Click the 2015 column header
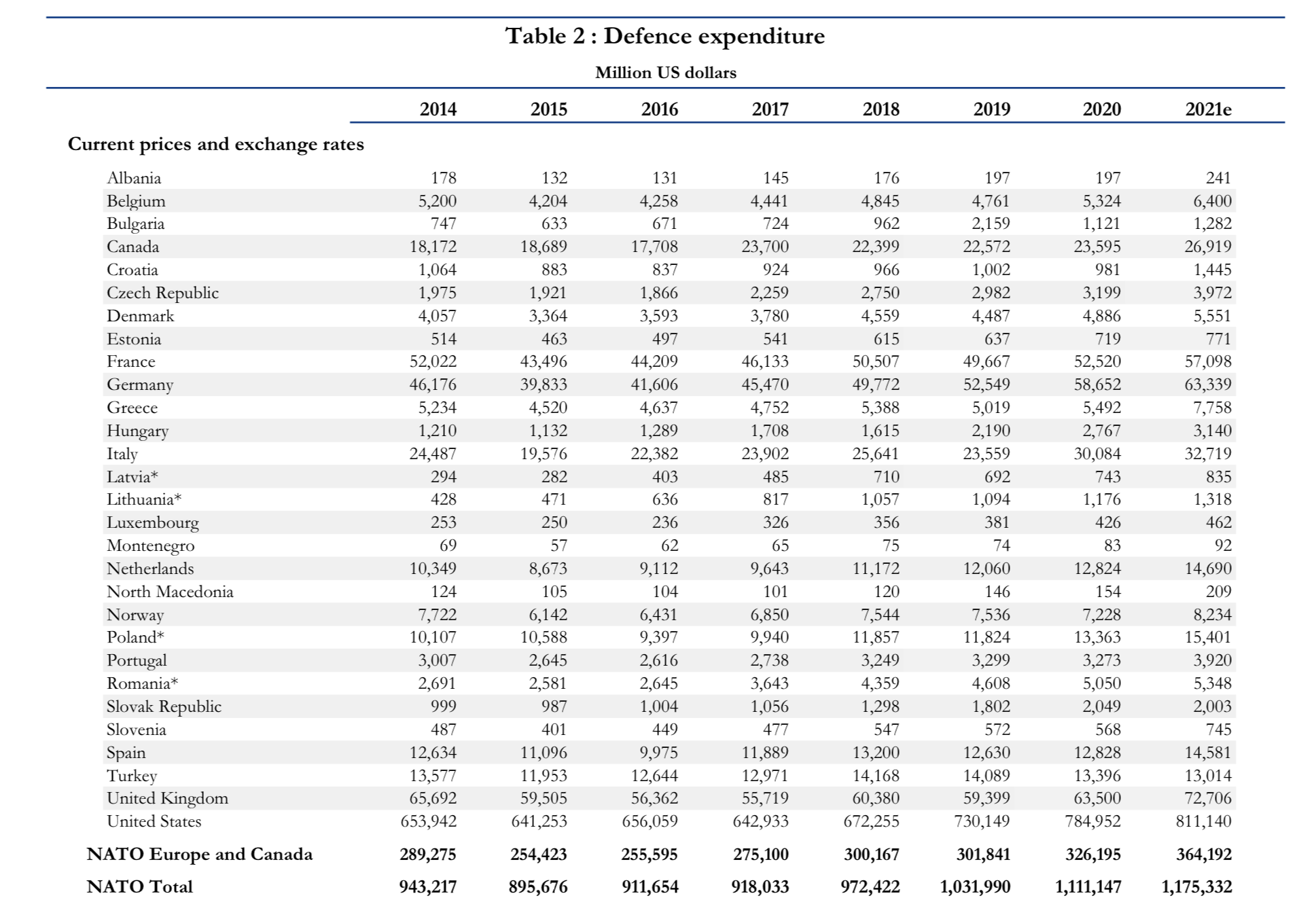Viewport: 1316px width, 917px height. tap(549, 109)
